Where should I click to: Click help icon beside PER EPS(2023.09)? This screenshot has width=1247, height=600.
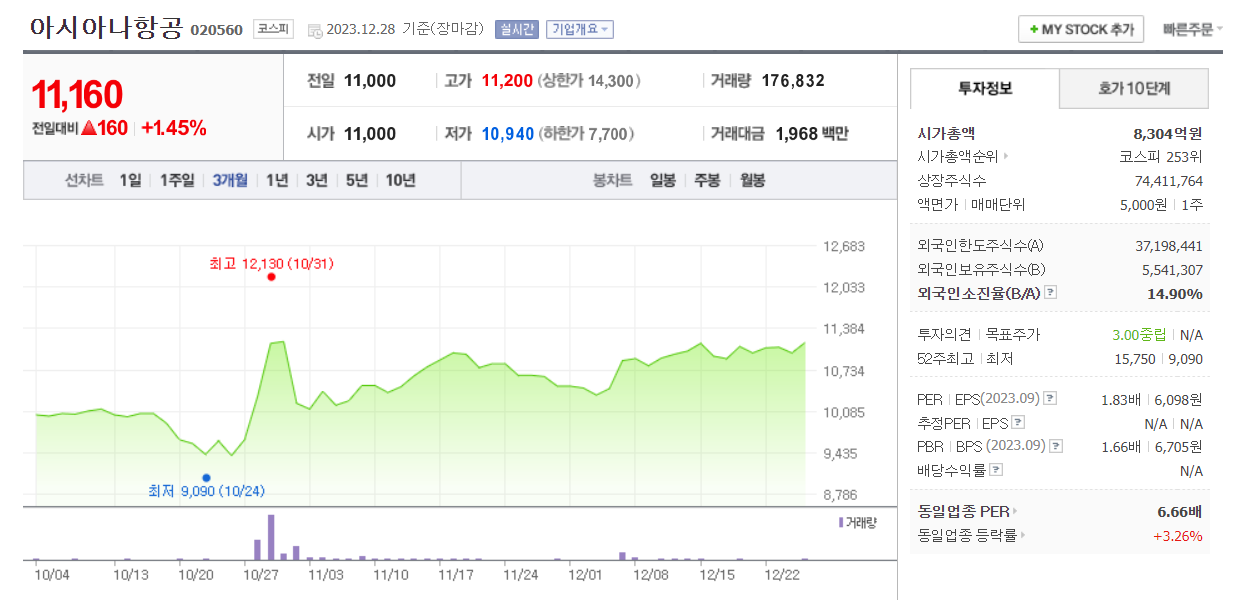(1049, 398)
